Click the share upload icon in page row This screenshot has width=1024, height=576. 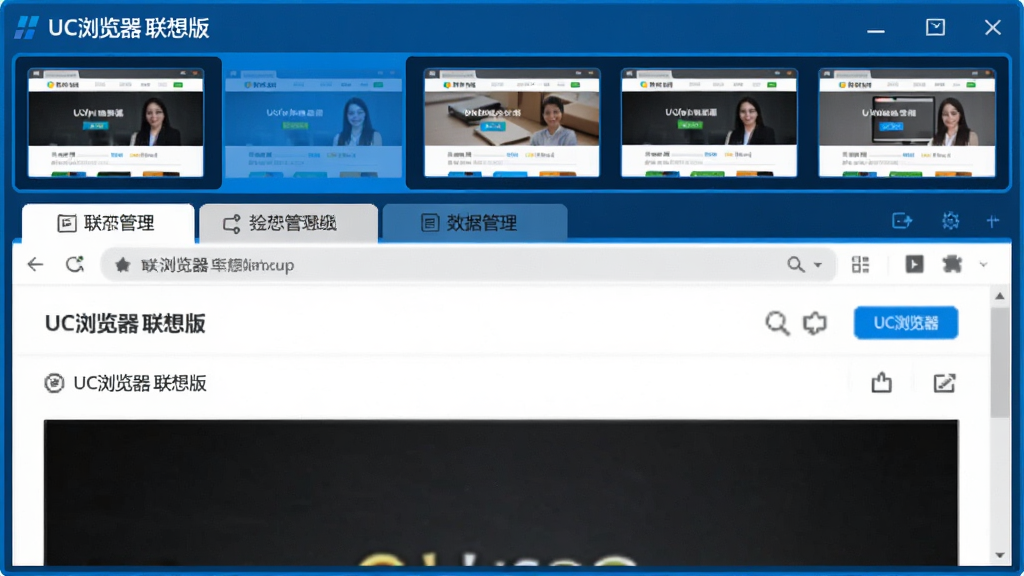(x=882, y=382)
